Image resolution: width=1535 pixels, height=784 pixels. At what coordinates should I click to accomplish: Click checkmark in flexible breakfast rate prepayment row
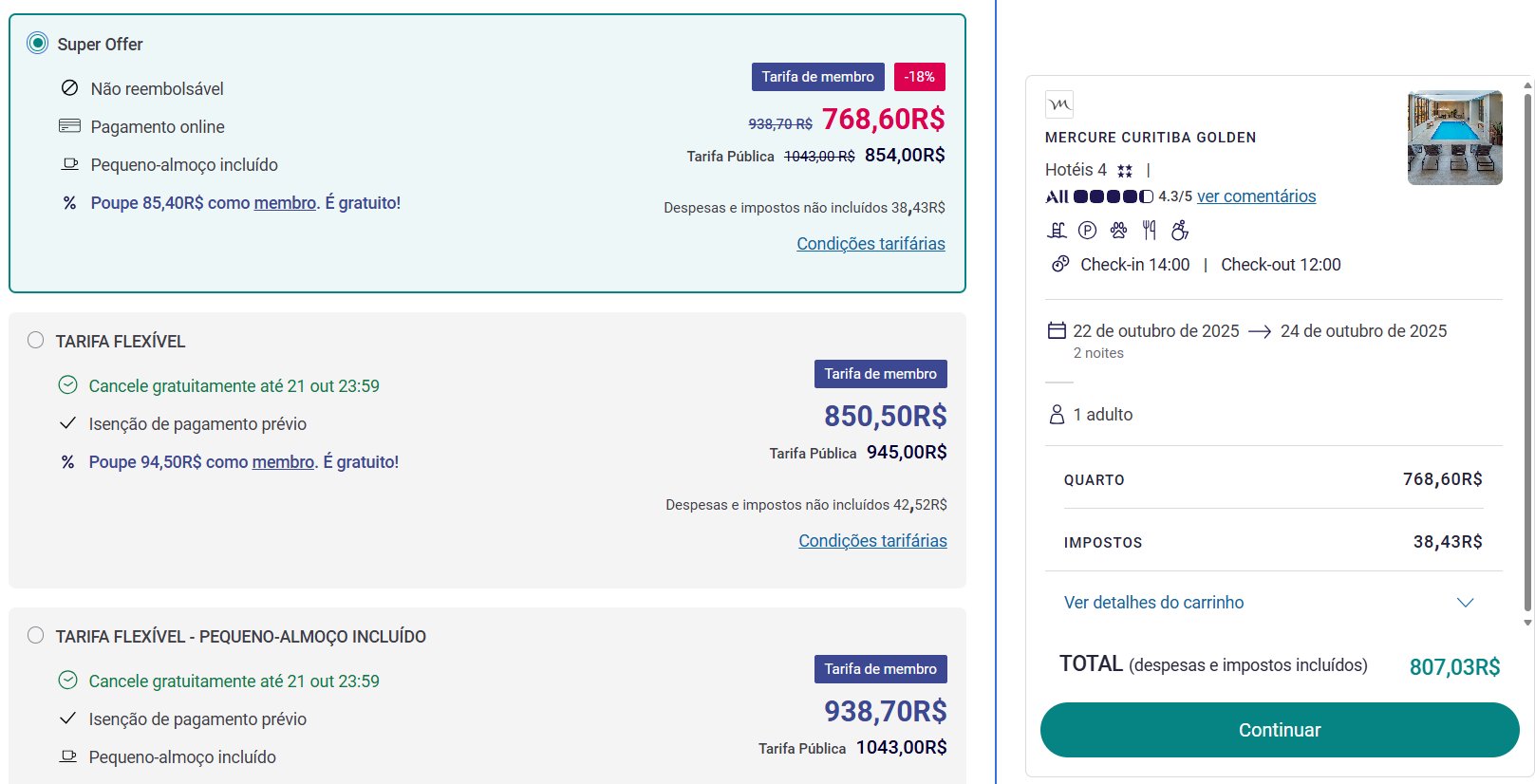coord(67,719)
